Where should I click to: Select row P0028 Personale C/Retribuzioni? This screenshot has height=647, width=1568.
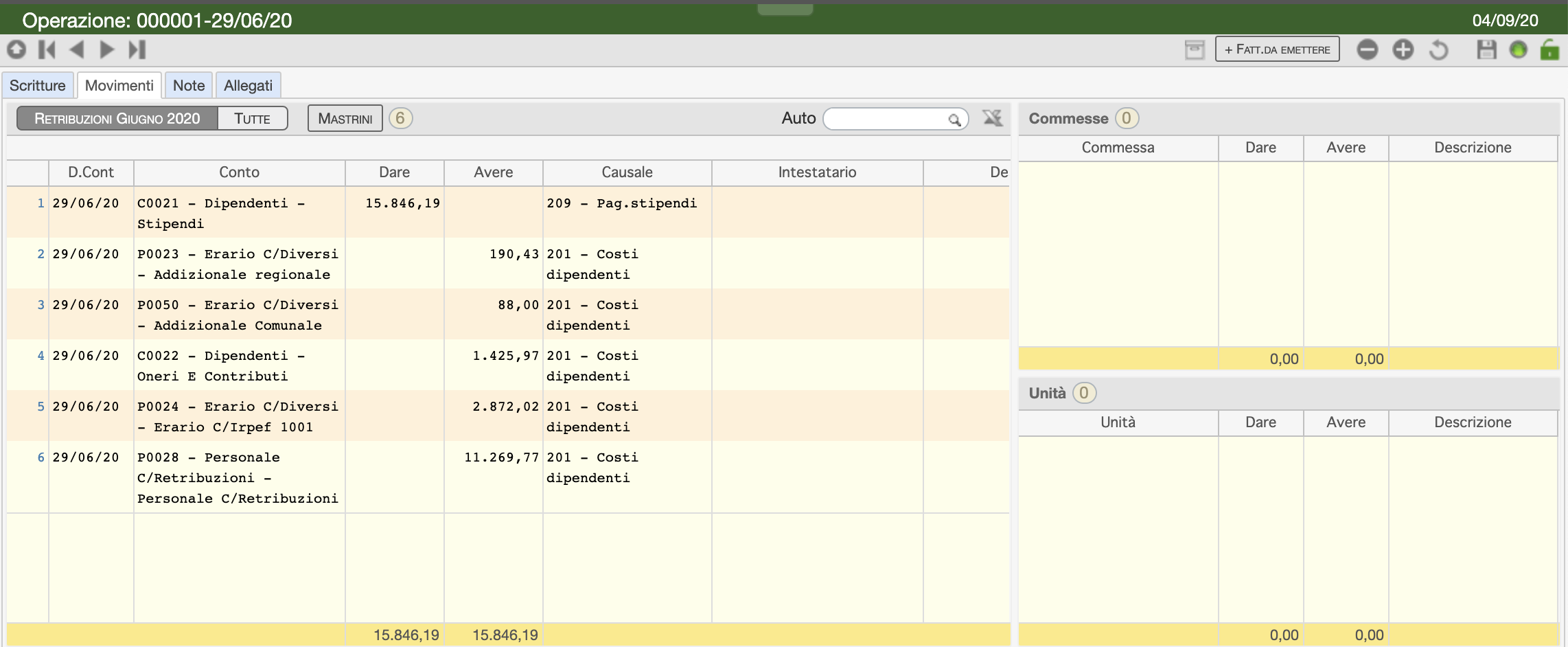click(508, 477)
